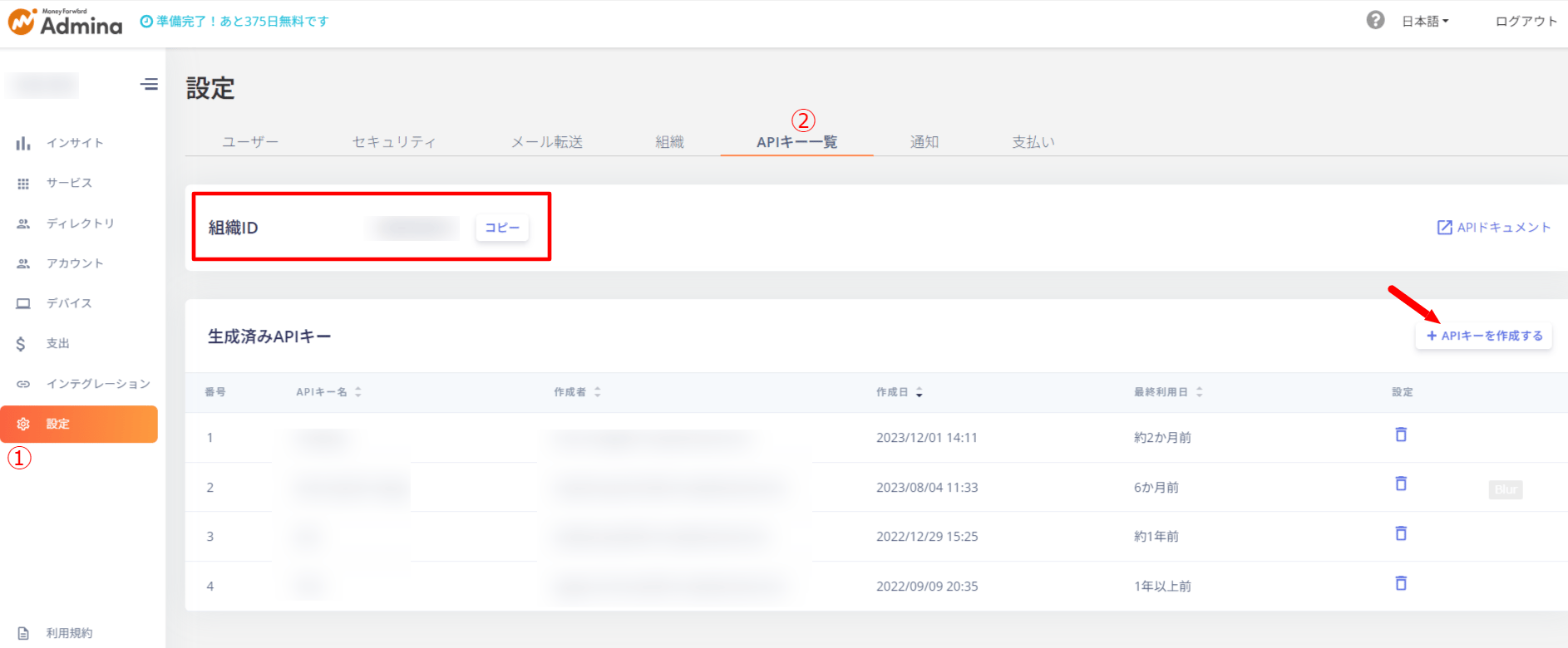Click the ログアウト link

tap(1526, 22)
